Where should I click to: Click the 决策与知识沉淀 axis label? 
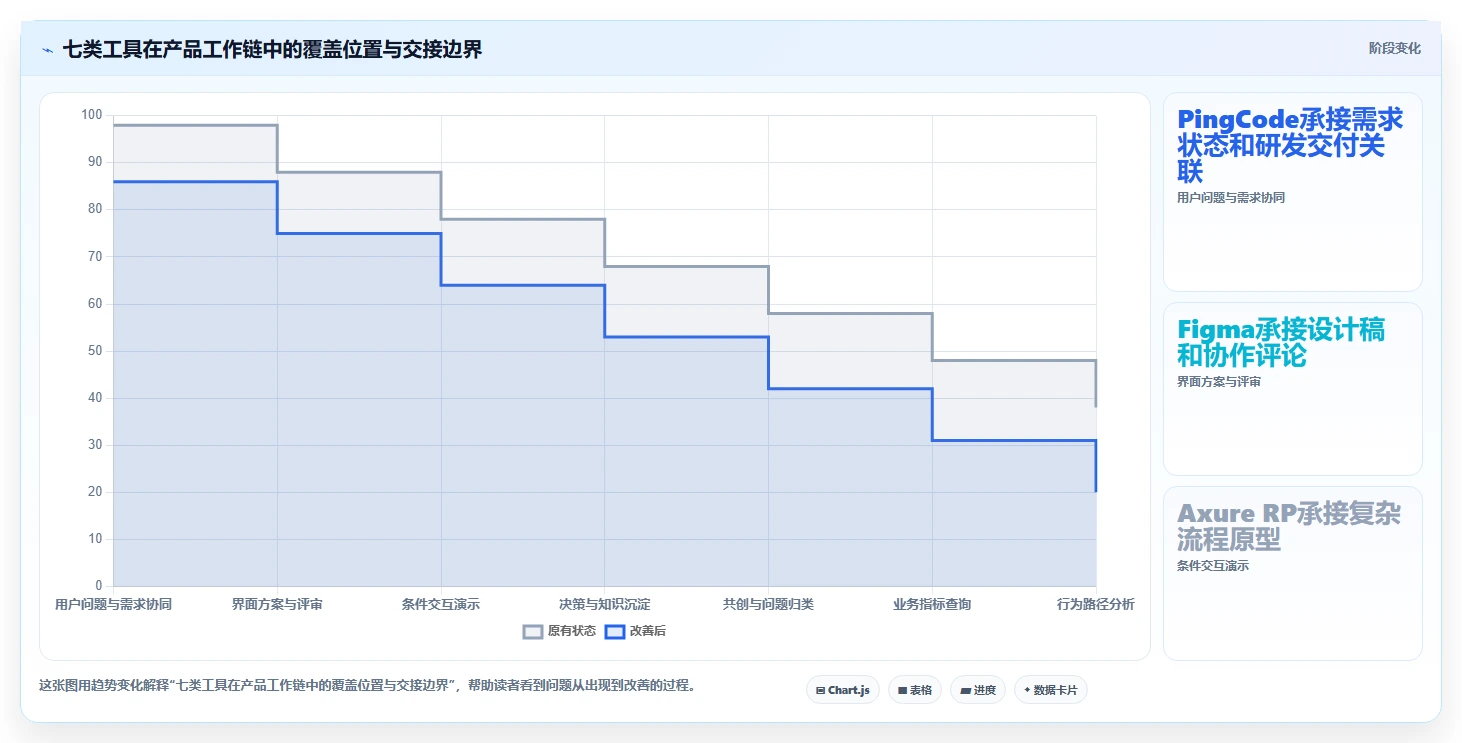[605, 604]
